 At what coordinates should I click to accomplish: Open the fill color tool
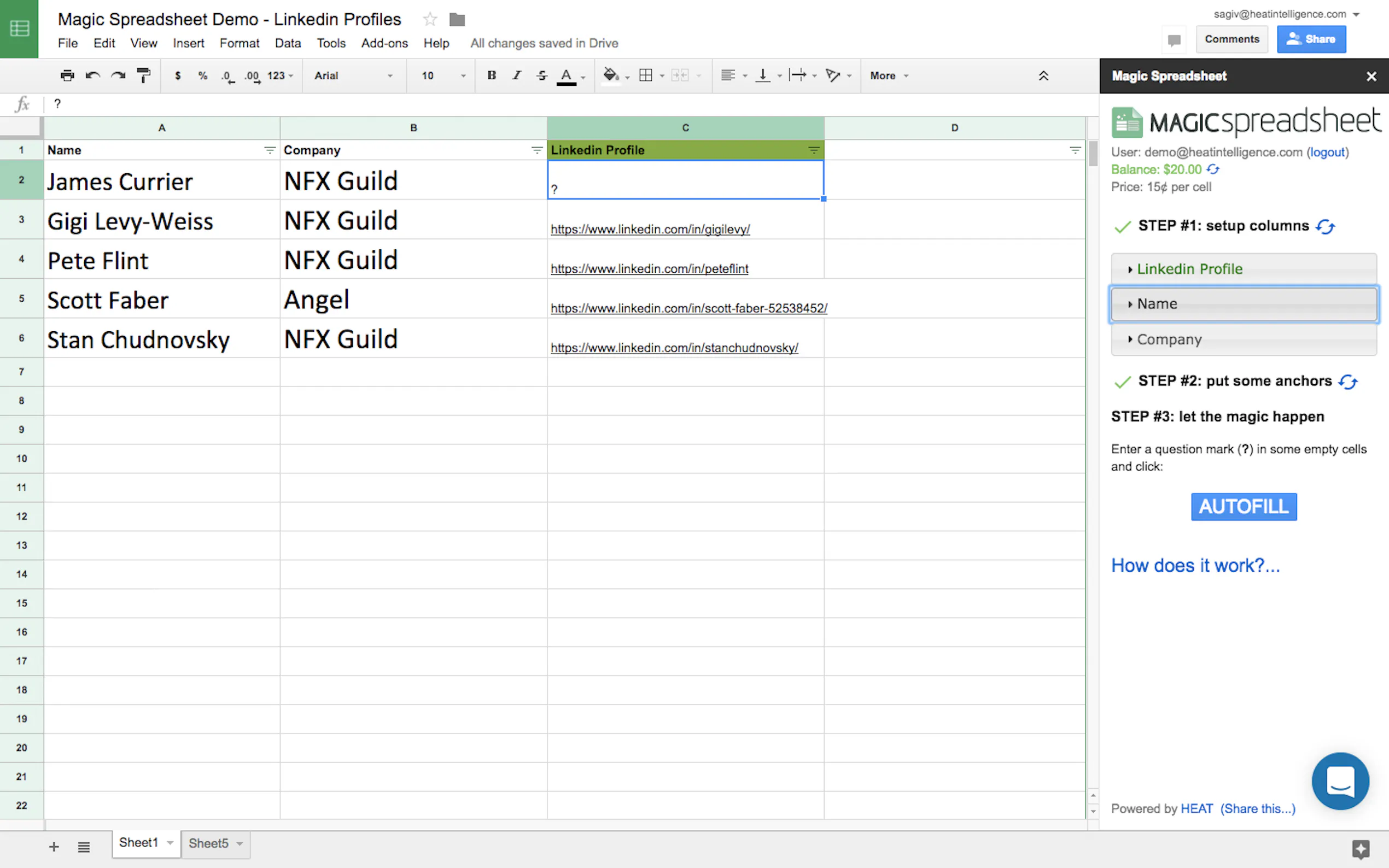pos(611,75)
